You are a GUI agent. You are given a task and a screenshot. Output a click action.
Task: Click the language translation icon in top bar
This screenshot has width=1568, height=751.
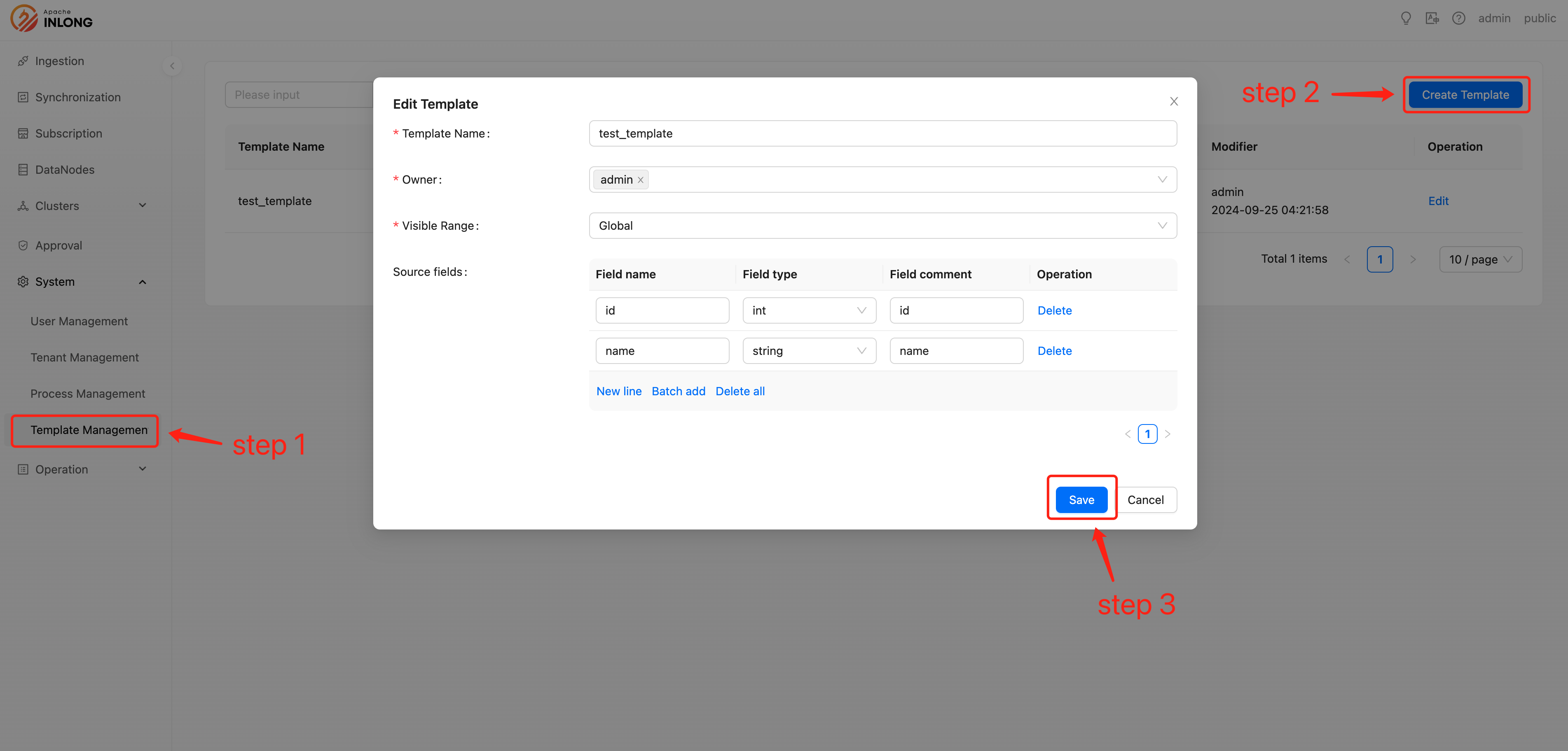(x=1432, y=18)
